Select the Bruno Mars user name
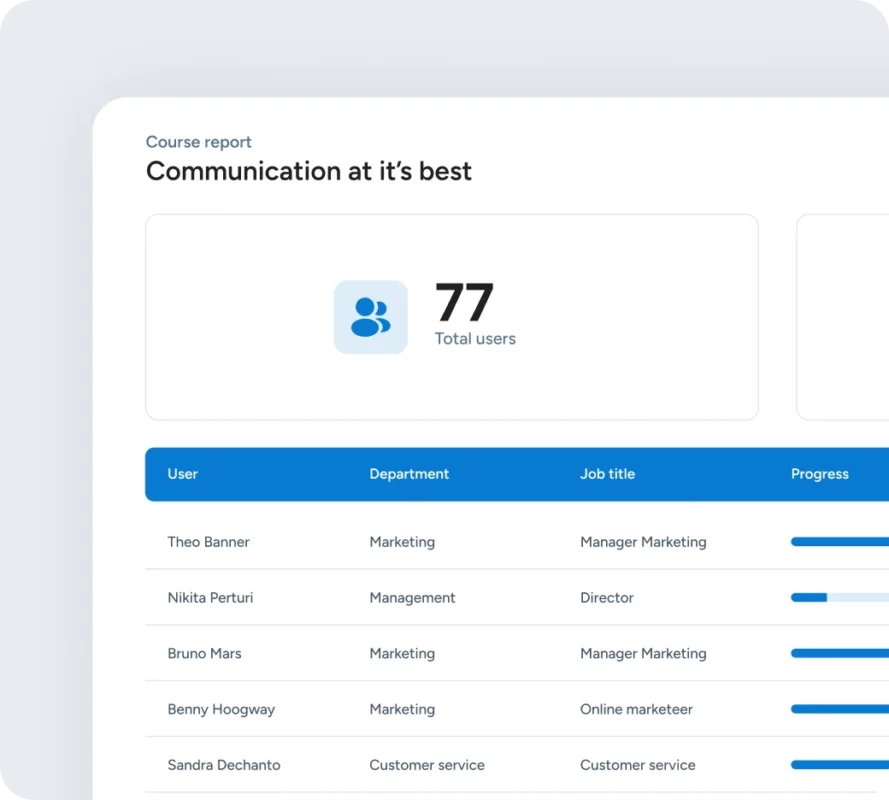The height and width of the screenshot is (800, 889). (x=204, y=654)
